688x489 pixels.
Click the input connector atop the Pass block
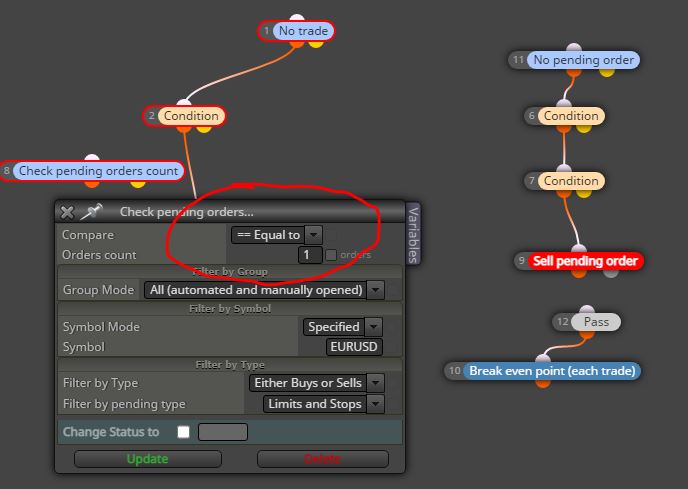click(587, 309)
